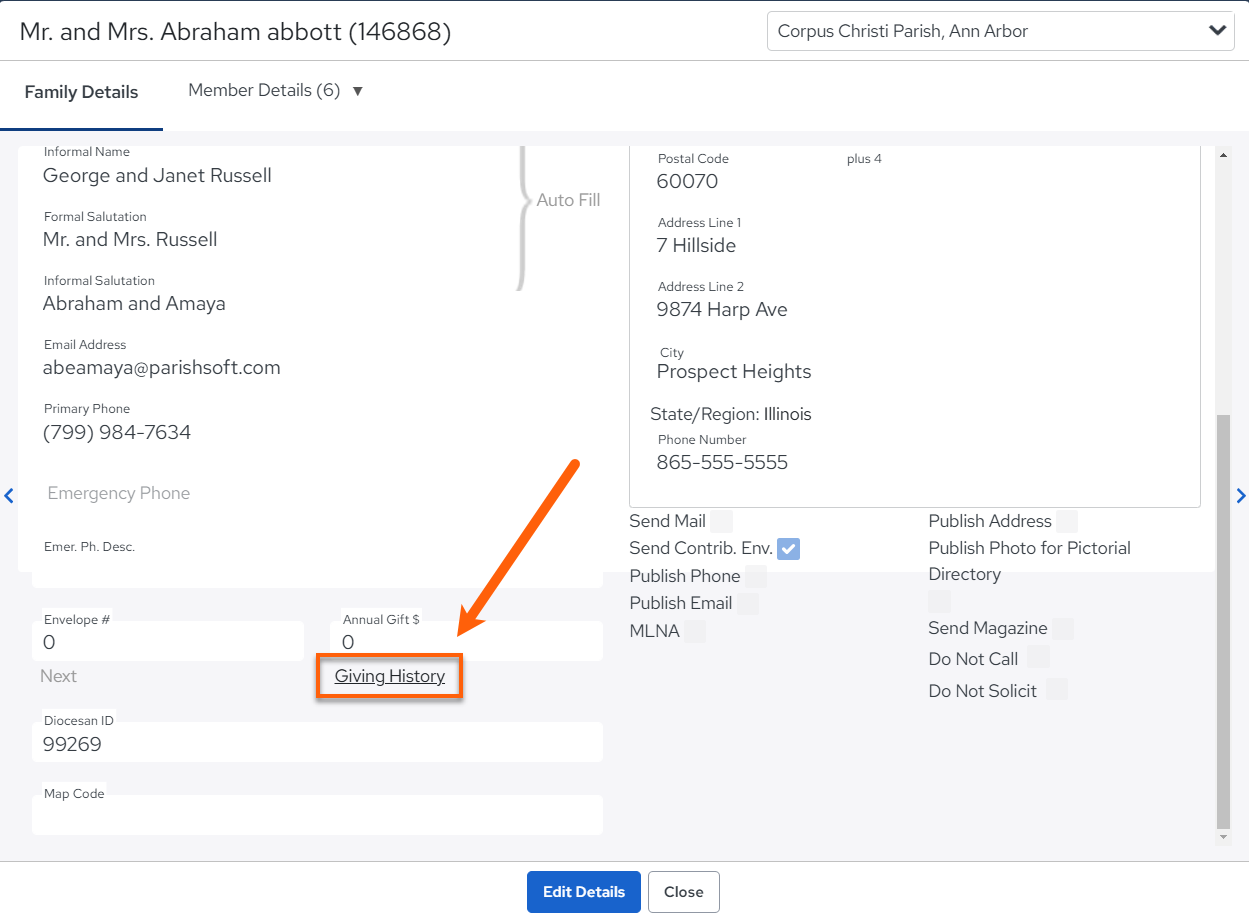The width and height of the screenshot is (1249, 916).
Task: Click the scrollbar down arrow
Action: click(1223, 837)
